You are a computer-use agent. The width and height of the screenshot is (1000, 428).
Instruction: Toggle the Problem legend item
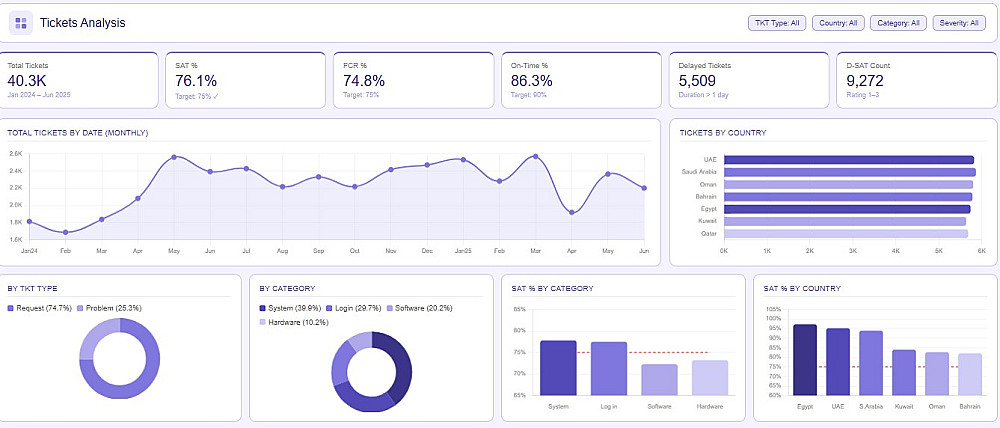click(x=109, y=308)
